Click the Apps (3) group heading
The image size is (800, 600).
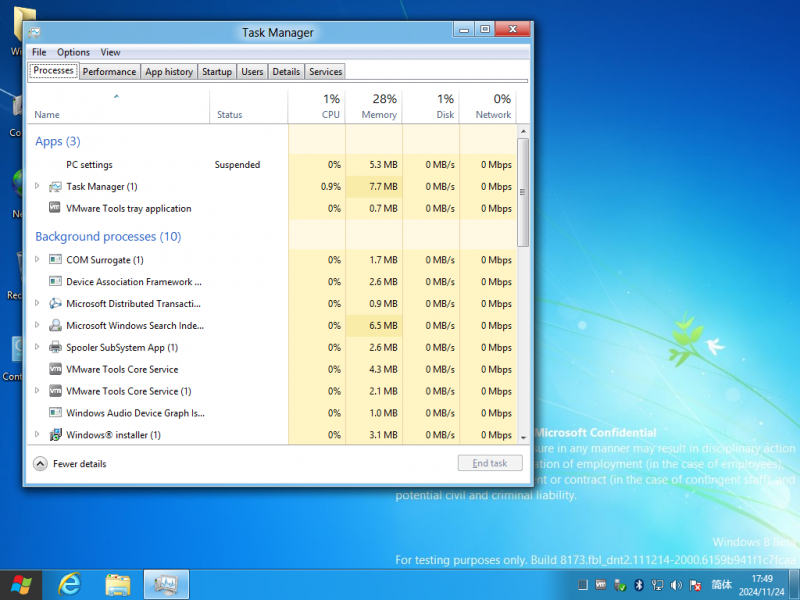click(58, 141)
